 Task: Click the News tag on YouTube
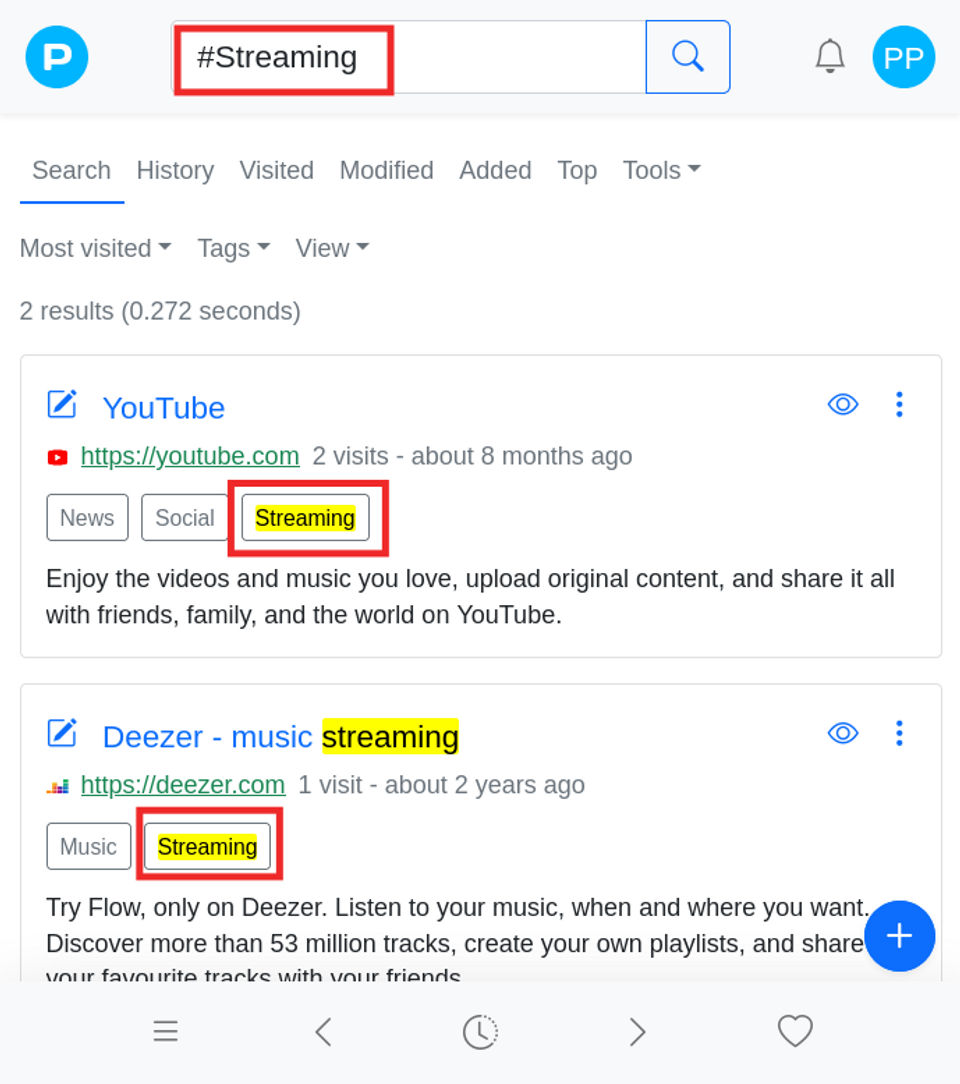point(87,517)
